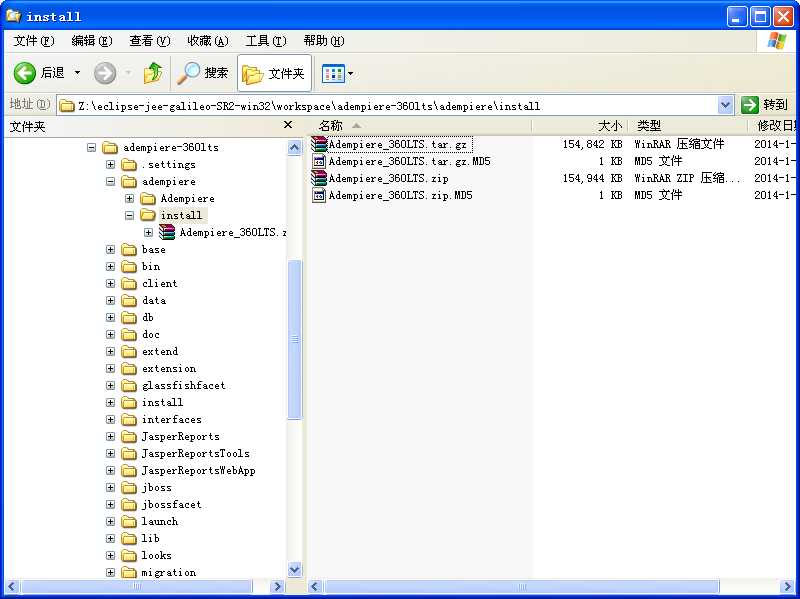This screenshot has height=599, width=800.
Task: Click the install window title bar icon
Action: [13, 16]
